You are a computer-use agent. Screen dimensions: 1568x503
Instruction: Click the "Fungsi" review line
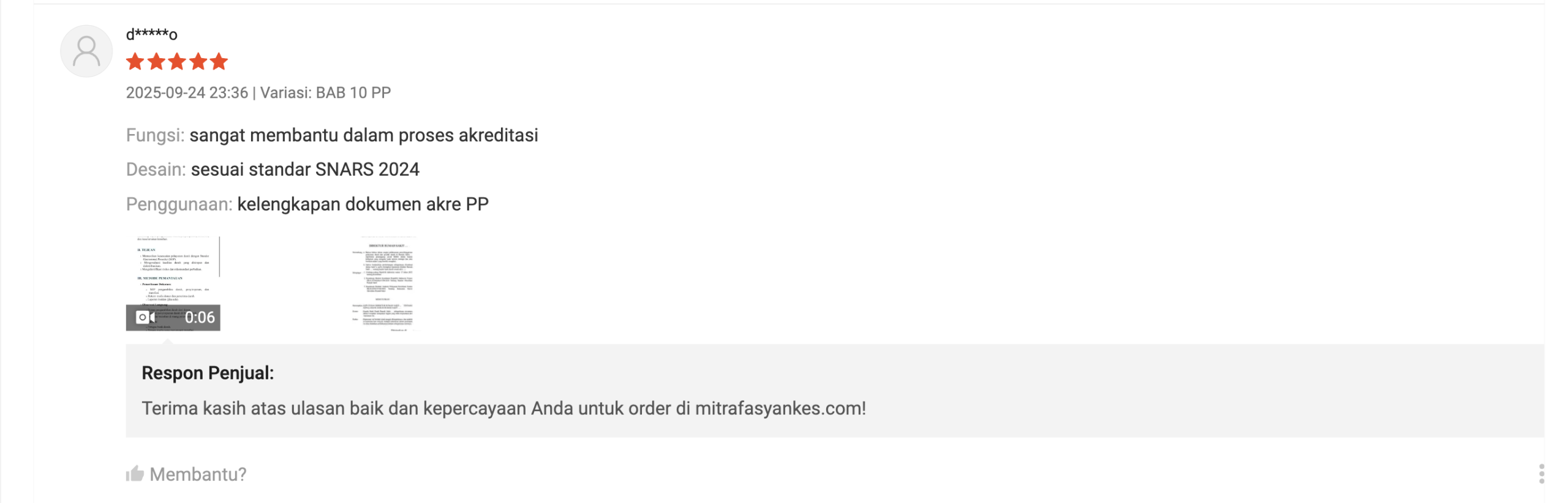point(332,135)
